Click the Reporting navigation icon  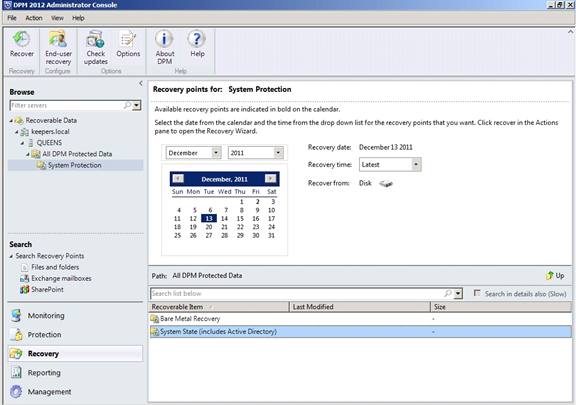coord(16,372)
